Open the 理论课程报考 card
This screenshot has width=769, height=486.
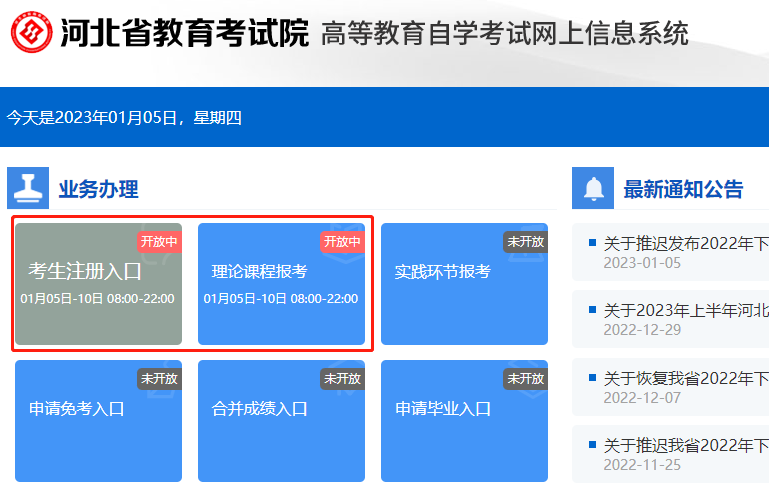(282, 284)
